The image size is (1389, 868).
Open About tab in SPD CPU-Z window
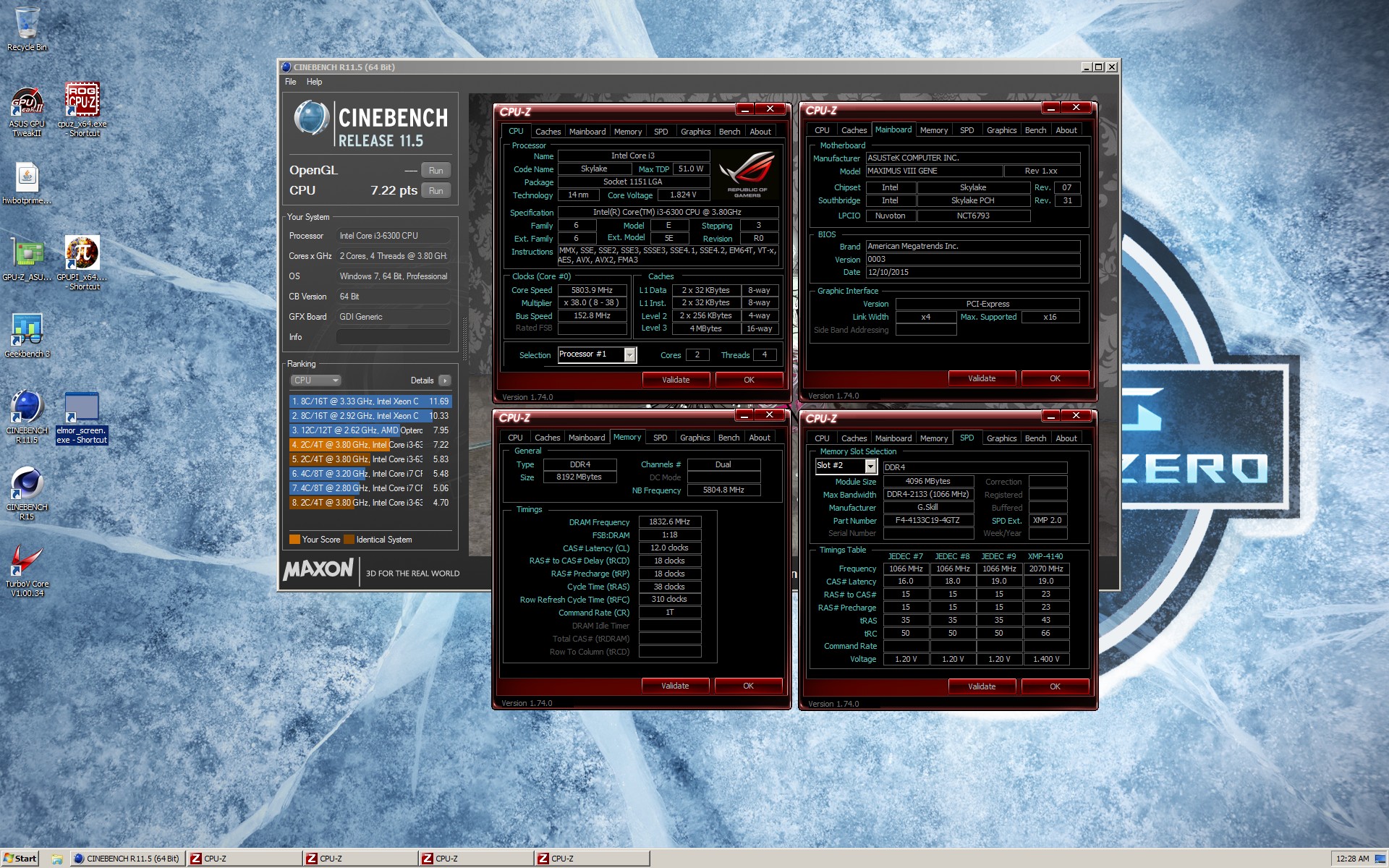[1066, 438]
